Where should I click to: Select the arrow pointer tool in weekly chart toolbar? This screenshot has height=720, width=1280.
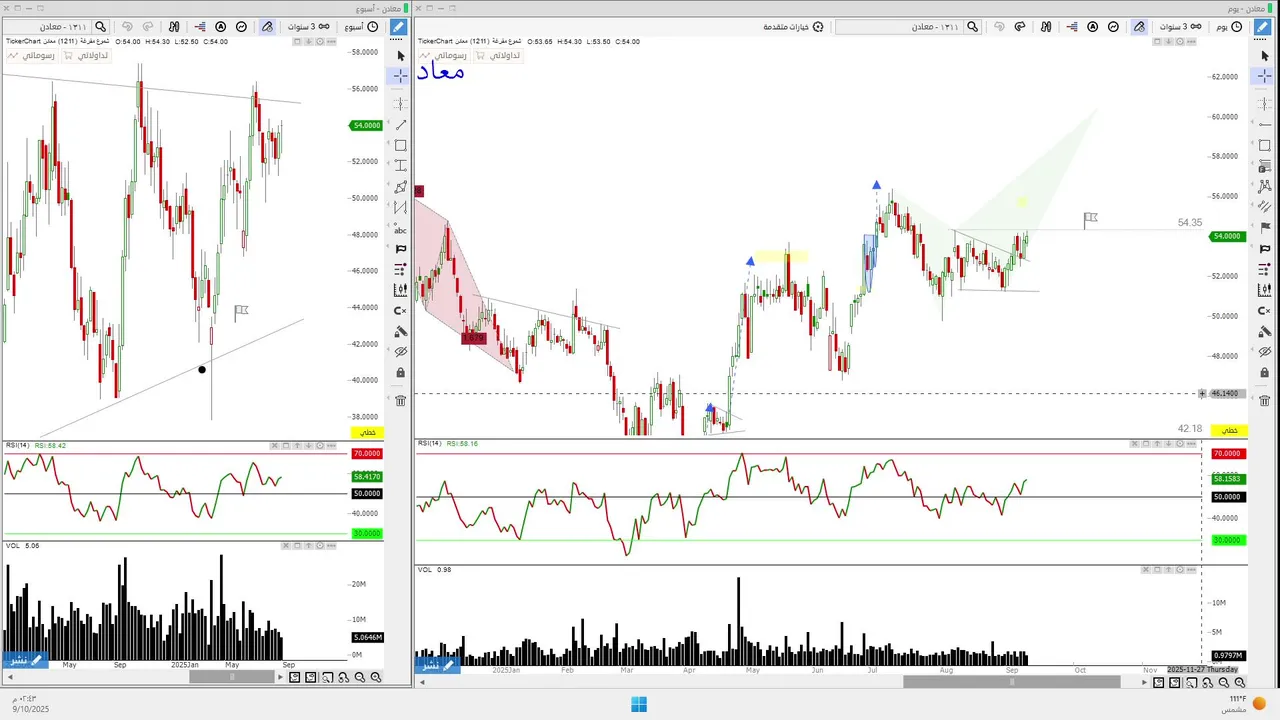point(401,56)
